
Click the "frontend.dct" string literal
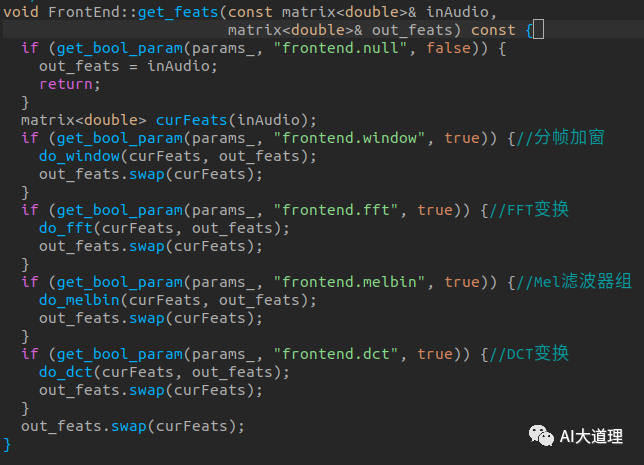(x=336, y=354)
